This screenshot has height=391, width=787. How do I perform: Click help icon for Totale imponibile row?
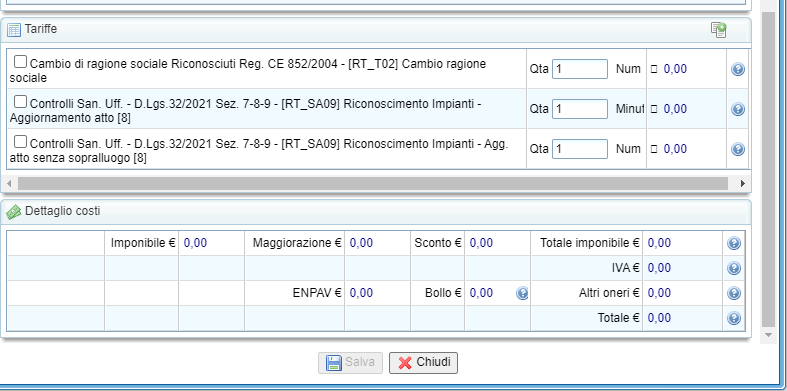point(734,243)
